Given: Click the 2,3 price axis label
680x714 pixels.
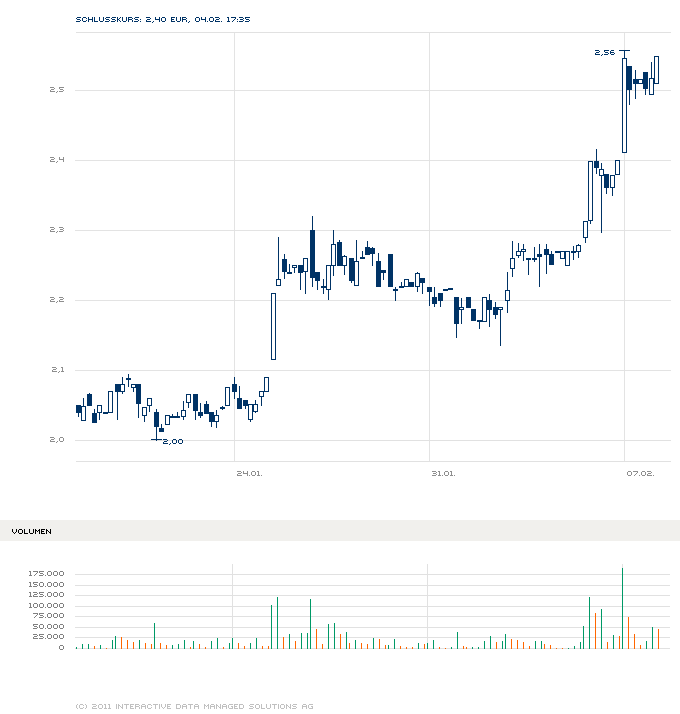Looking at the screenshot, I should (x=57, y=230).
